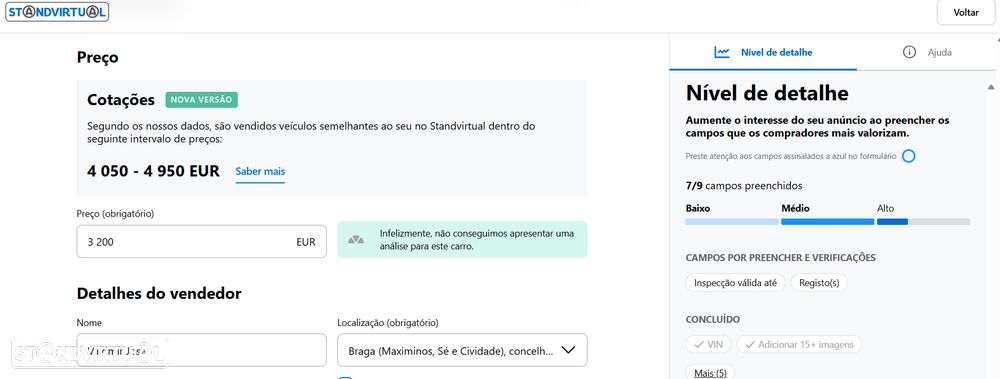Click the Standvirtual logo
This screenshot has width=1000, height=379.
pyautogui.click(x=57, y=11)
